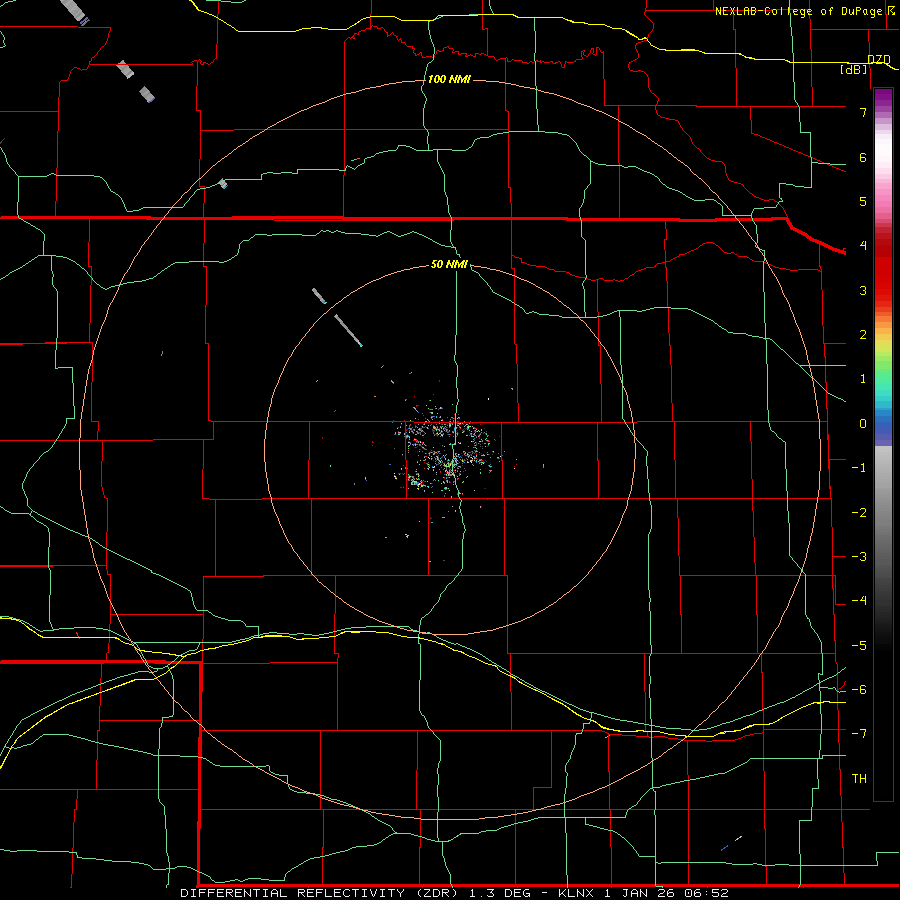Click the -7 dB tick label on legend
900x900 pixels.
tap(859, 734)
